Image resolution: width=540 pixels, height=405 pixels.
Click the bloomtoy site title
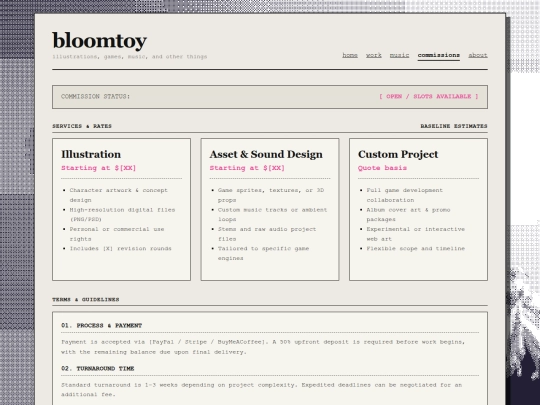(100, 41)
